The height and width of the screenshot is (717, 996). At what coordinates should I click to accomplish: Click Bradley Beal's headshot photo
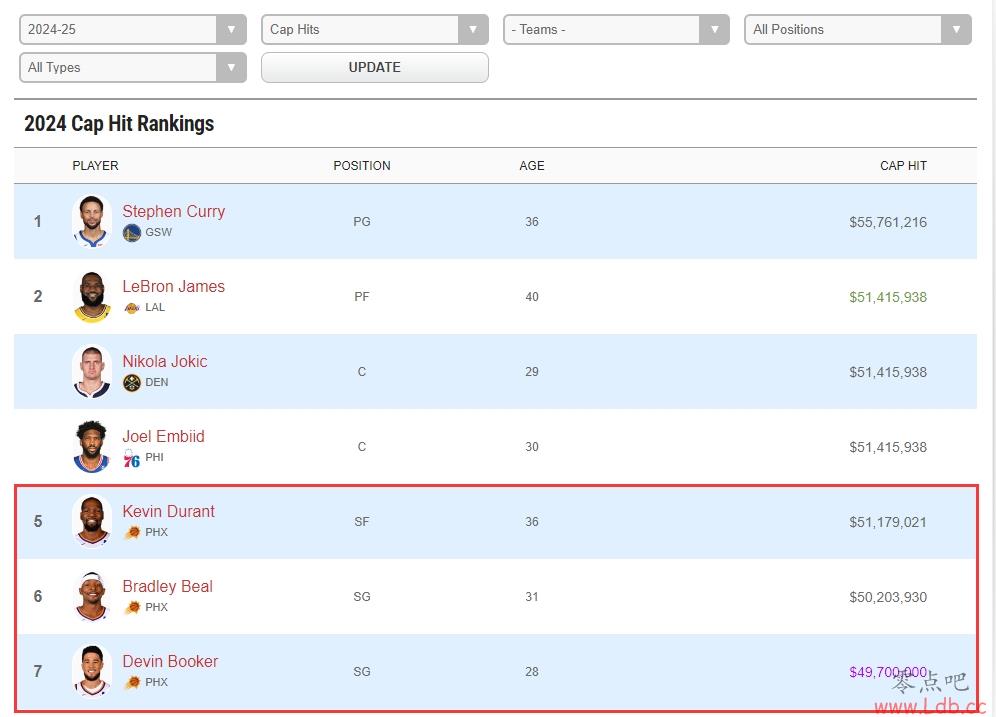[91, 596]
